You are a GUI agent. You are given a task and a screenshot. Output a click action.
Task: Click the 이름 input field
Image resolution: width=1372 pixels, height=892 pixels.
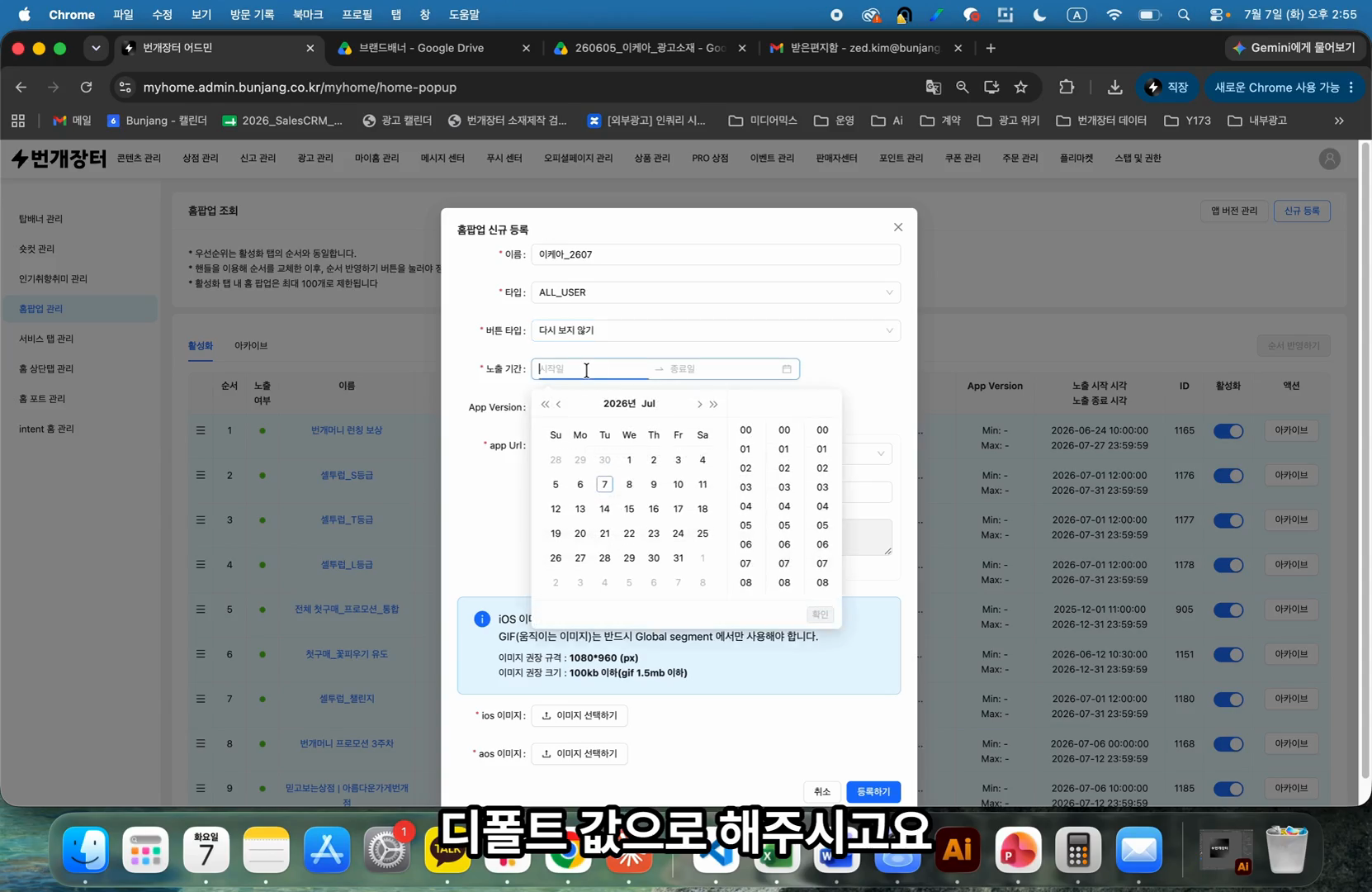(716, 254)
